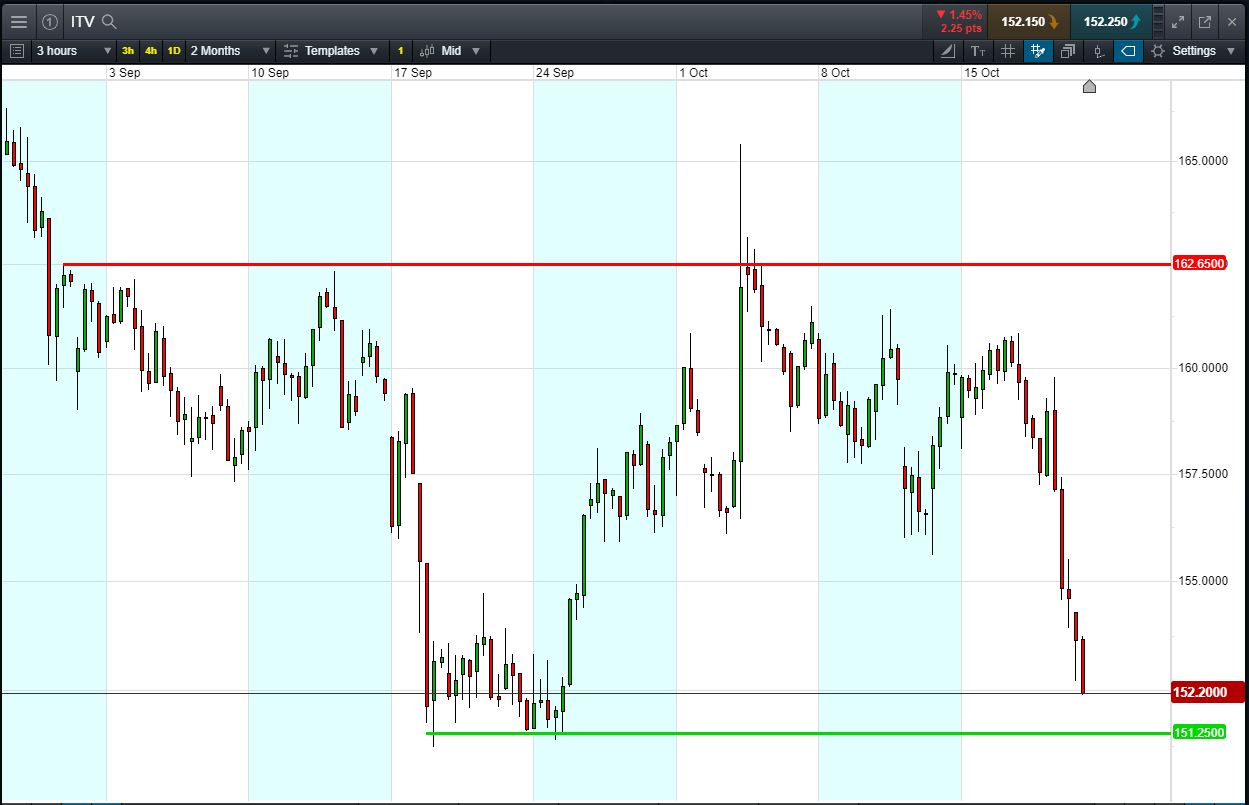Select the 3h quick interval

128,50
